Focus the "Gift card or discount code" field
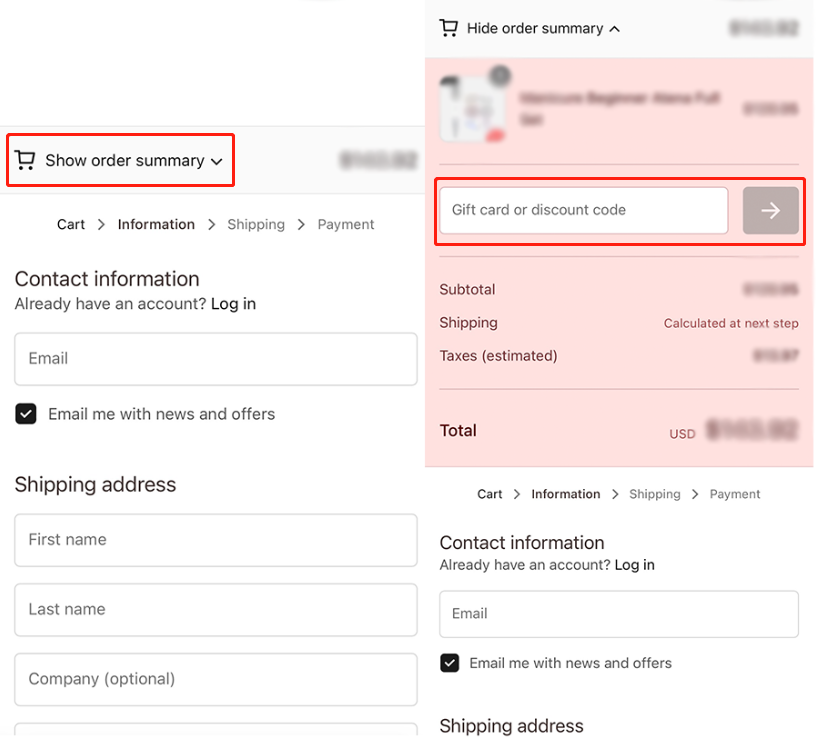This screenshot has width=816, height=747. click(583, 210)
